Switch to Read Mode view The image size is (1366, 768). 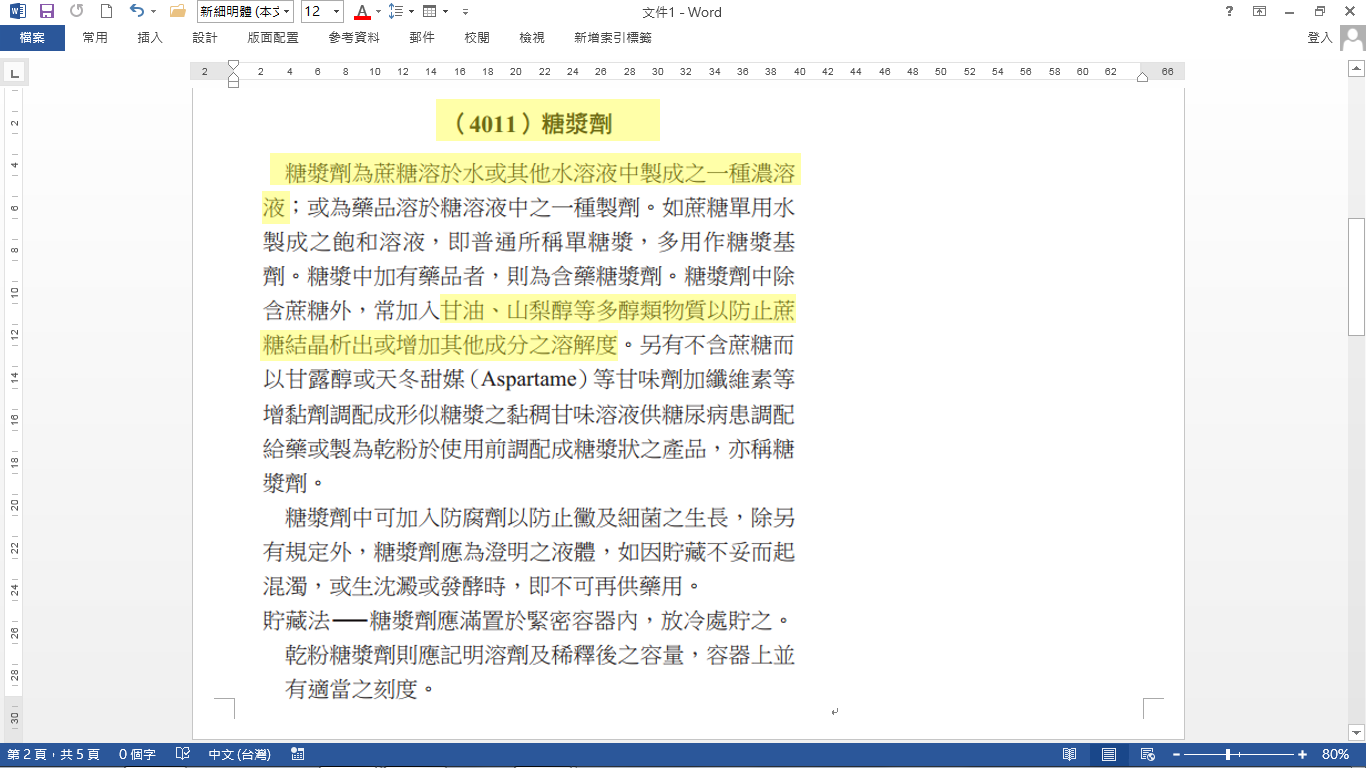[x=1070, y=754]
